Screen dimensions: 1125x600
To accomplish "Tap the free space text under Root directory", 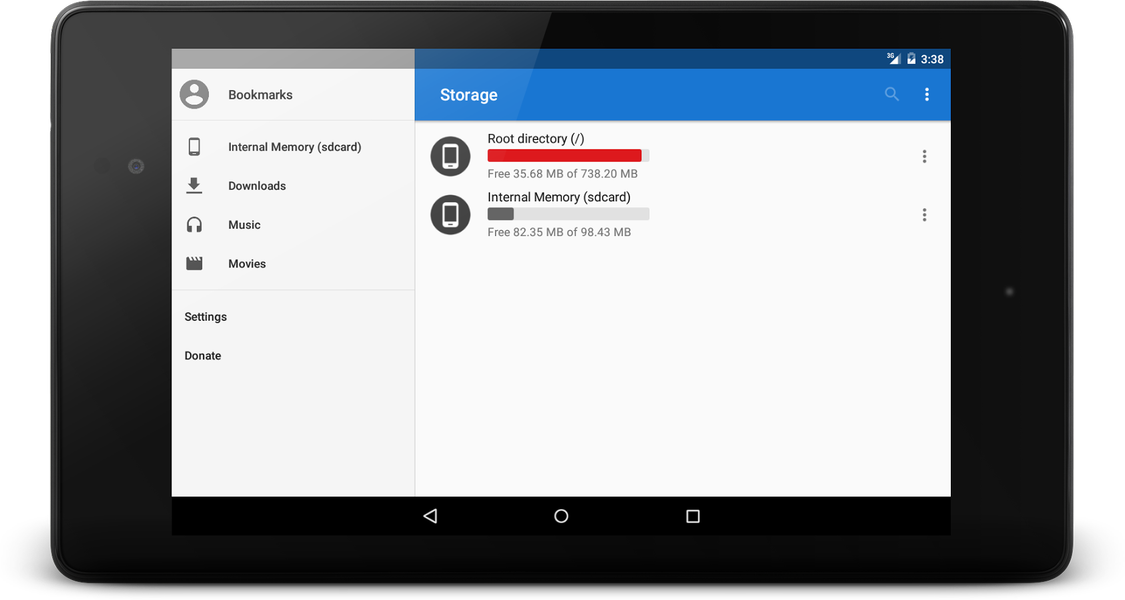I will pos(562,173).
